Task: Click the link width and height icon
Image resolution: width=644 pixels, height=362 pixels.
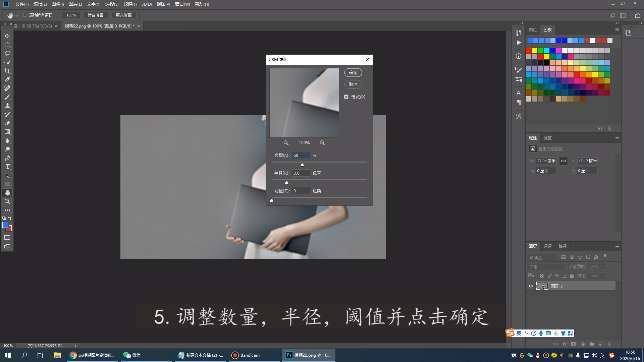Action: (x=563, y=161)
